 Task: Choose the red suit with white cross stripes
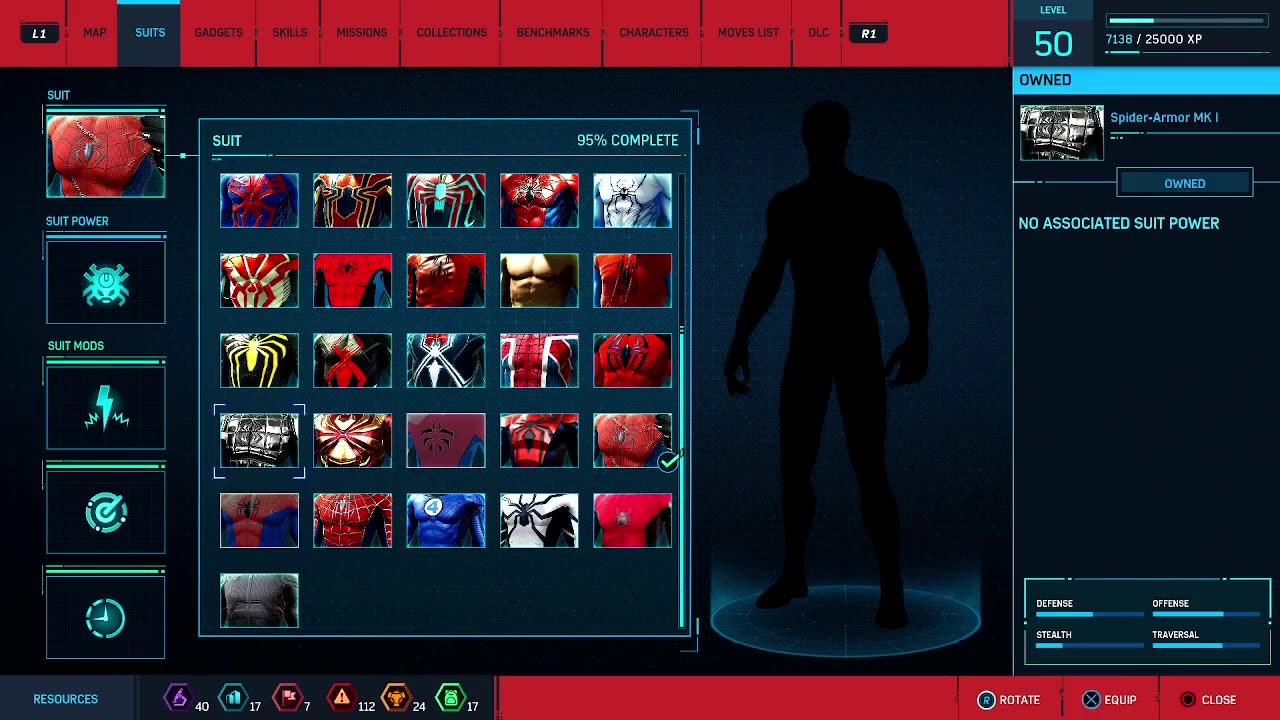(x=539, y=360)
